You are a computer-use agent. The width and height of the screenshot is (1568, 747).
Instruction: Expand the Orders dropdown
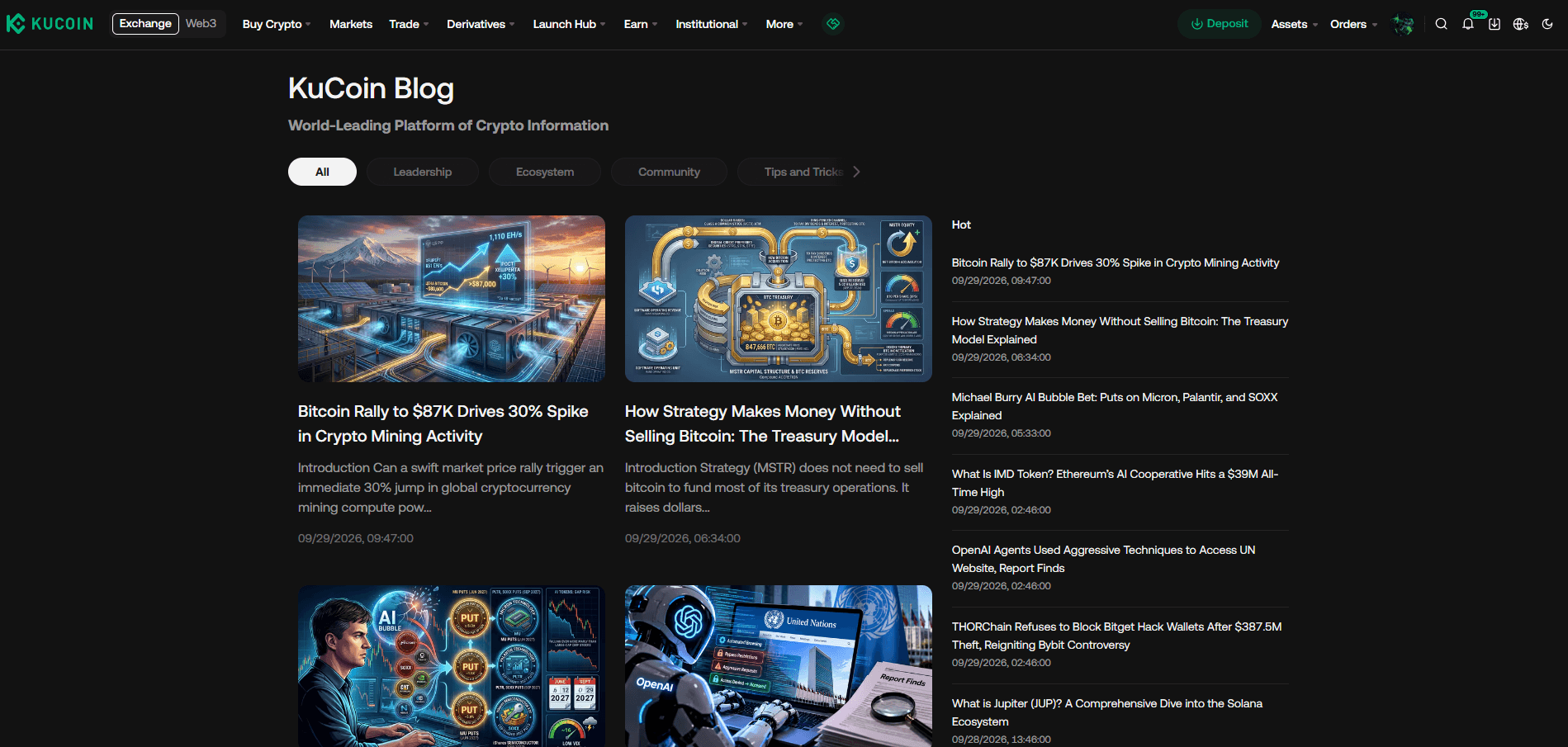click(x=1353, y=24)
